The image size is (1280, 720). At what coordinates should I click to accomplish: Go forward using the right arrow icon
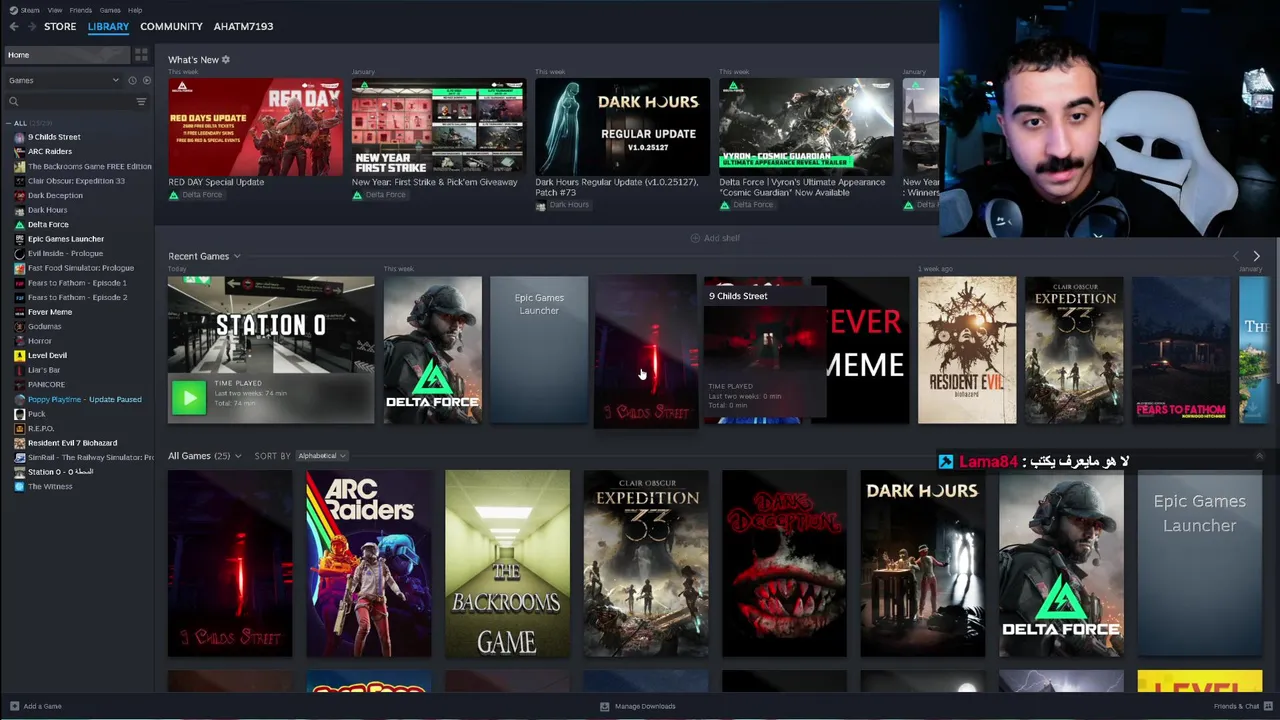[32, 27]
